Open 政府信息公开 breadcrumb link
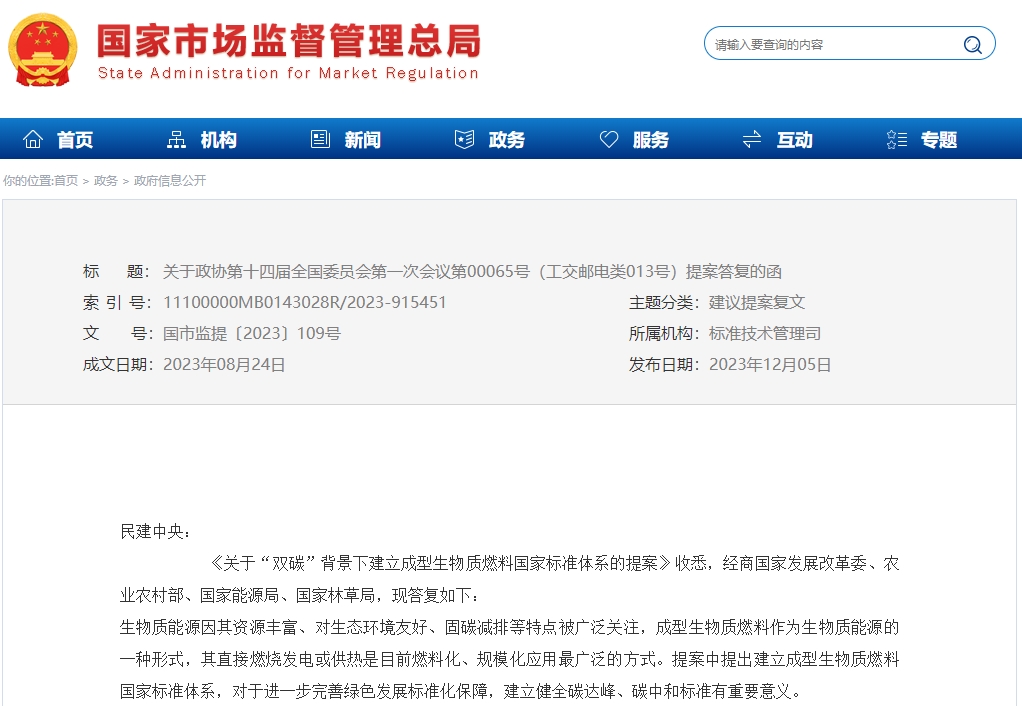Viewport: 1022px width, 706px height. click(170, 181)
